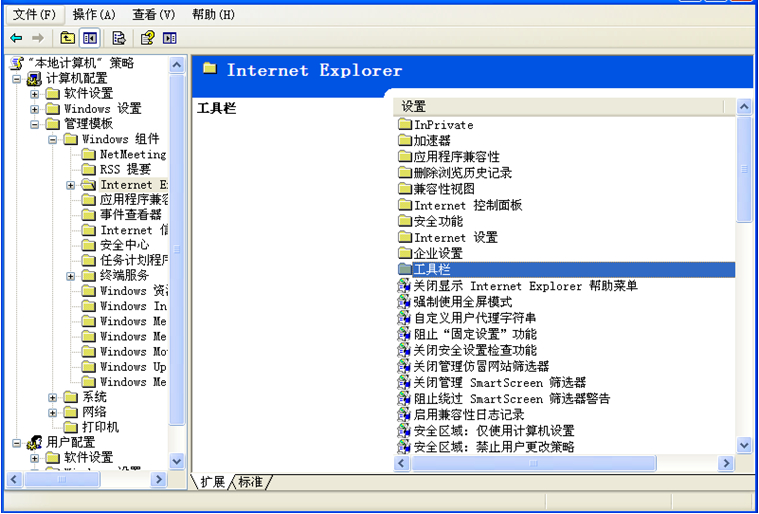Click the Help toolbar icon
This screenshot has height=514, width=759.
click(x=147, y=38)
